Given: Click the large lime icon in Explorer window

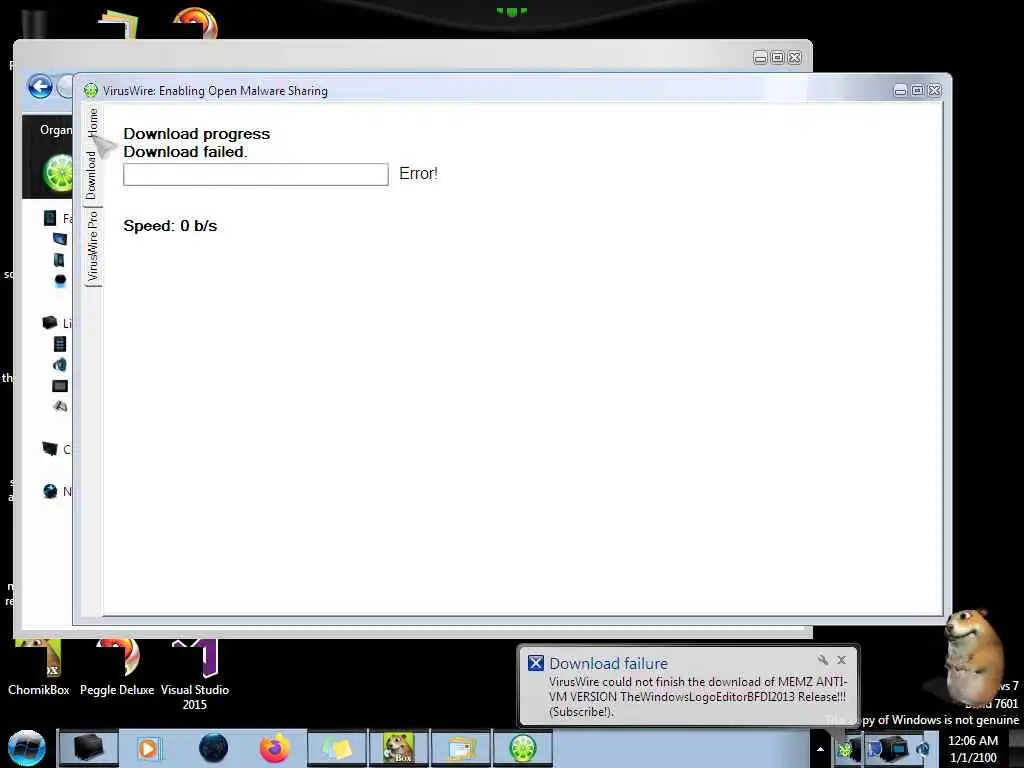Looking at the screenshot, I should click(x=58, y=173).
